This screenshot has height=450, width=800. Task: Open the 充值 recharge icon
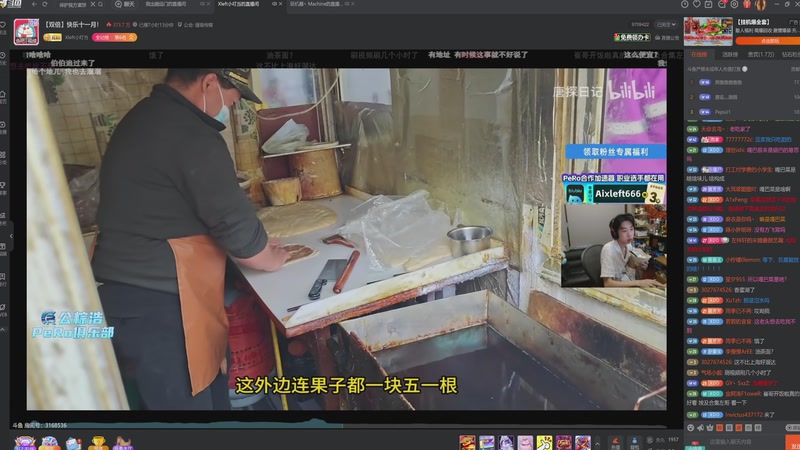click(615, 443)
